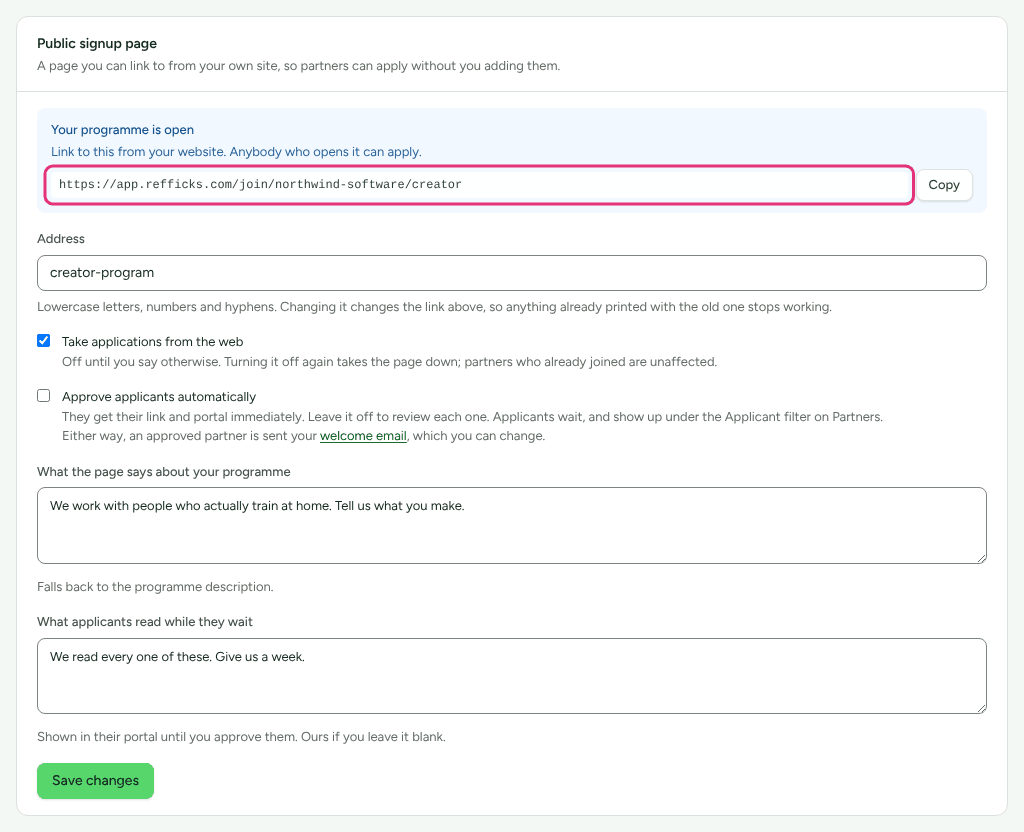The image size is (1024, 832).
Task: Select the signup URL field
Action: pyautogui.click(x=479, y=185)
